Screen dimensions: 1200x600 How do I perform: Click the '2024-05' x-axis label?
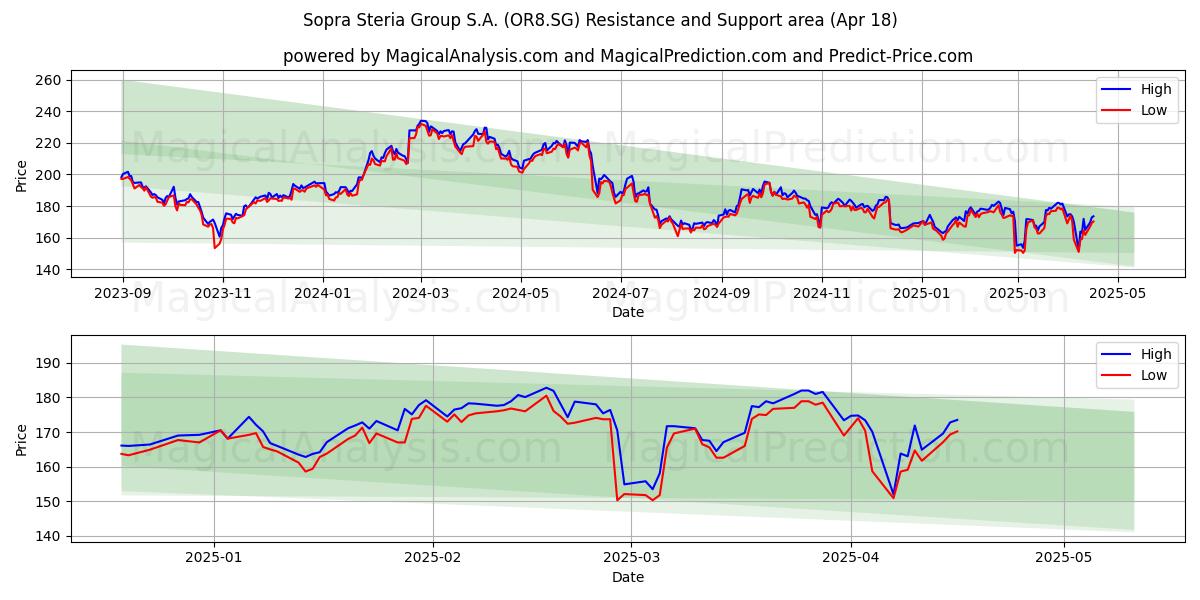tap(520, 294)
